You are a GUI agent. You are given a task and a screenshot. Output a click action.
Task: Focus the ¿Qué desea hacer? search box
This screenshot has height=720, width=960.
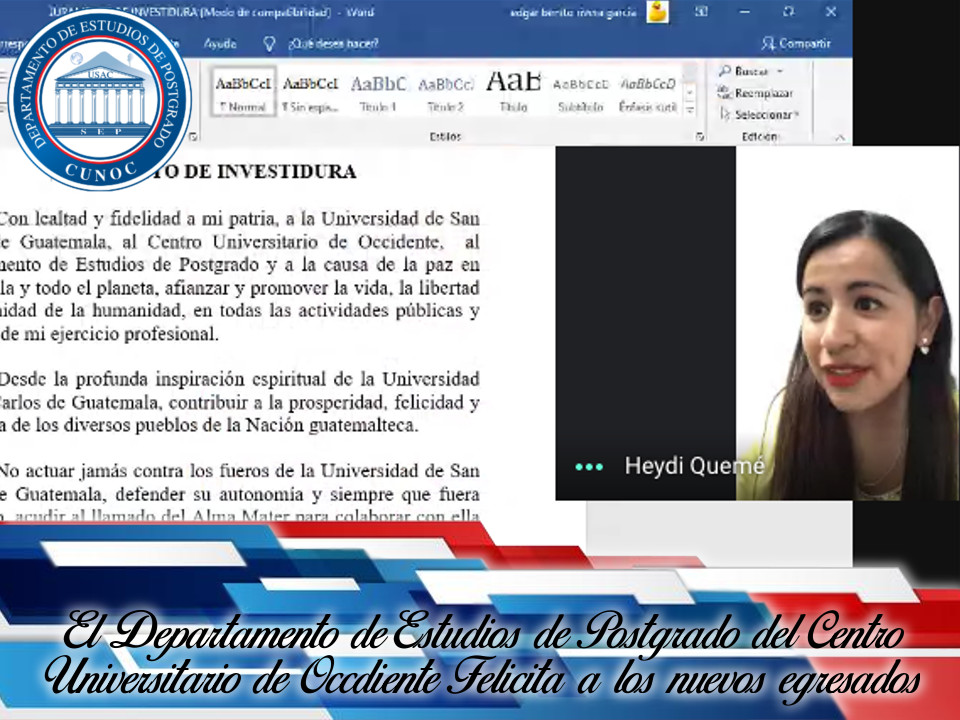click(x=334, y=43)
